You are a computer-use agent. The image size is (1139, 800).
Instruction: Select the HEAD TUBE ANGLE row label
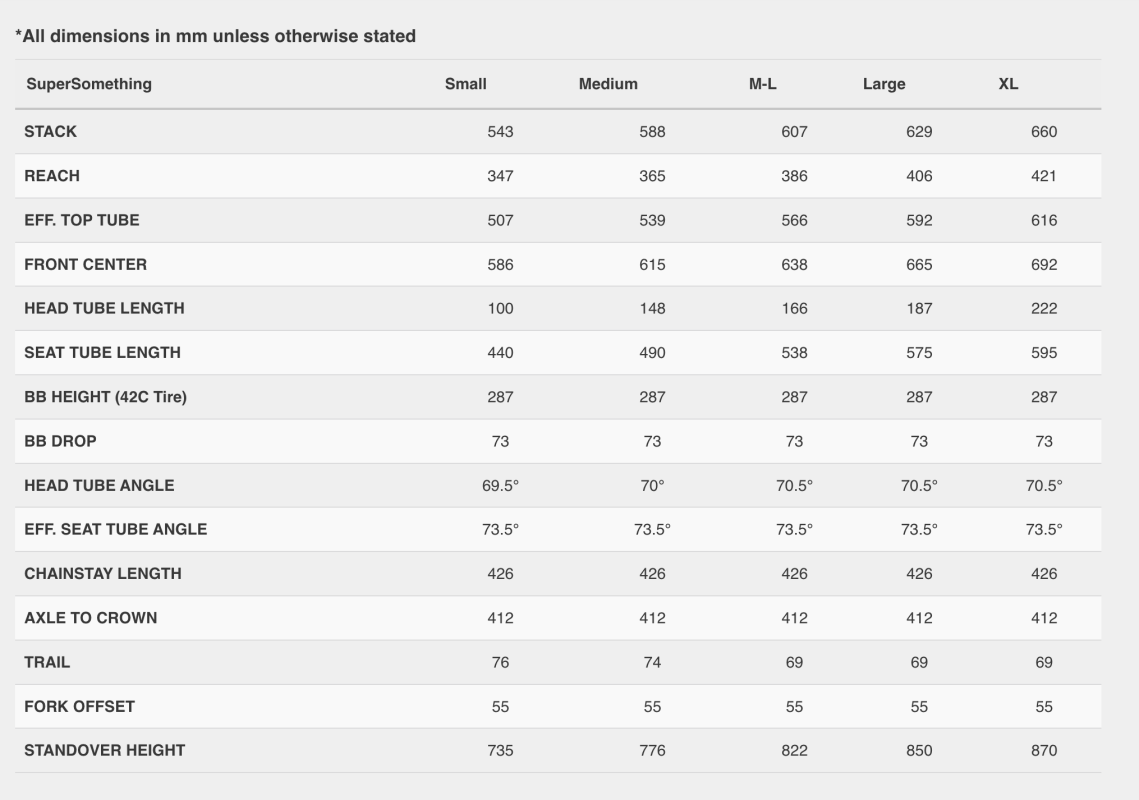pos(99,485)
